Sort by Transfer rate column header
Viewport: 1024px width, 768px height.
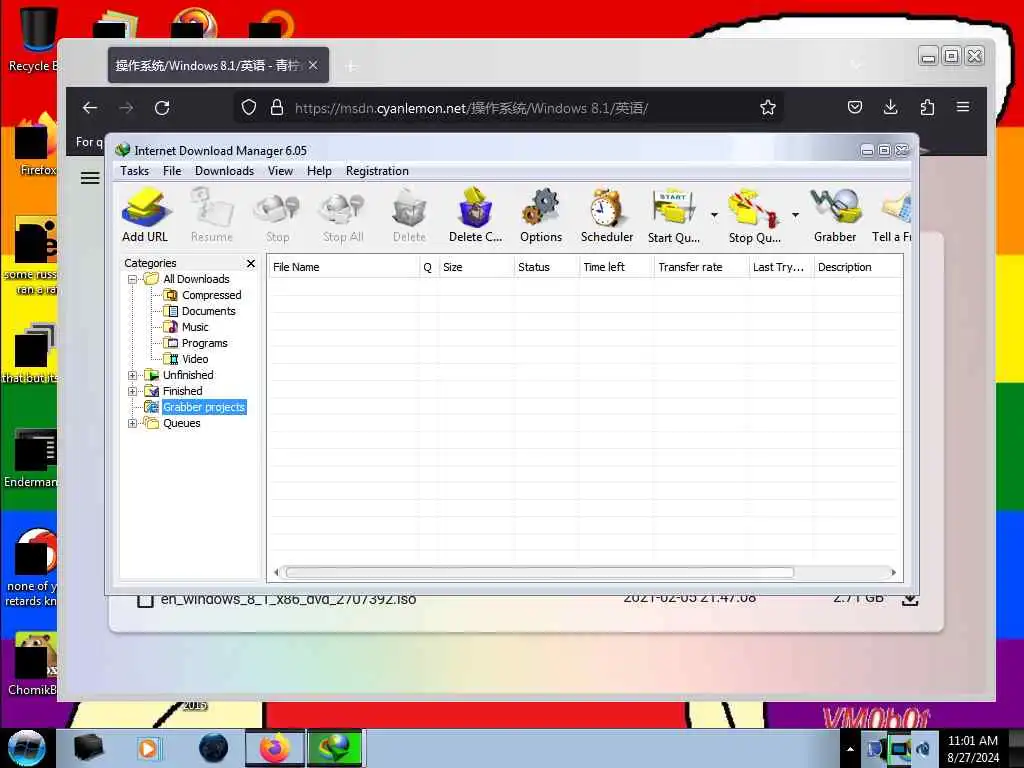[x=701, y=267]
